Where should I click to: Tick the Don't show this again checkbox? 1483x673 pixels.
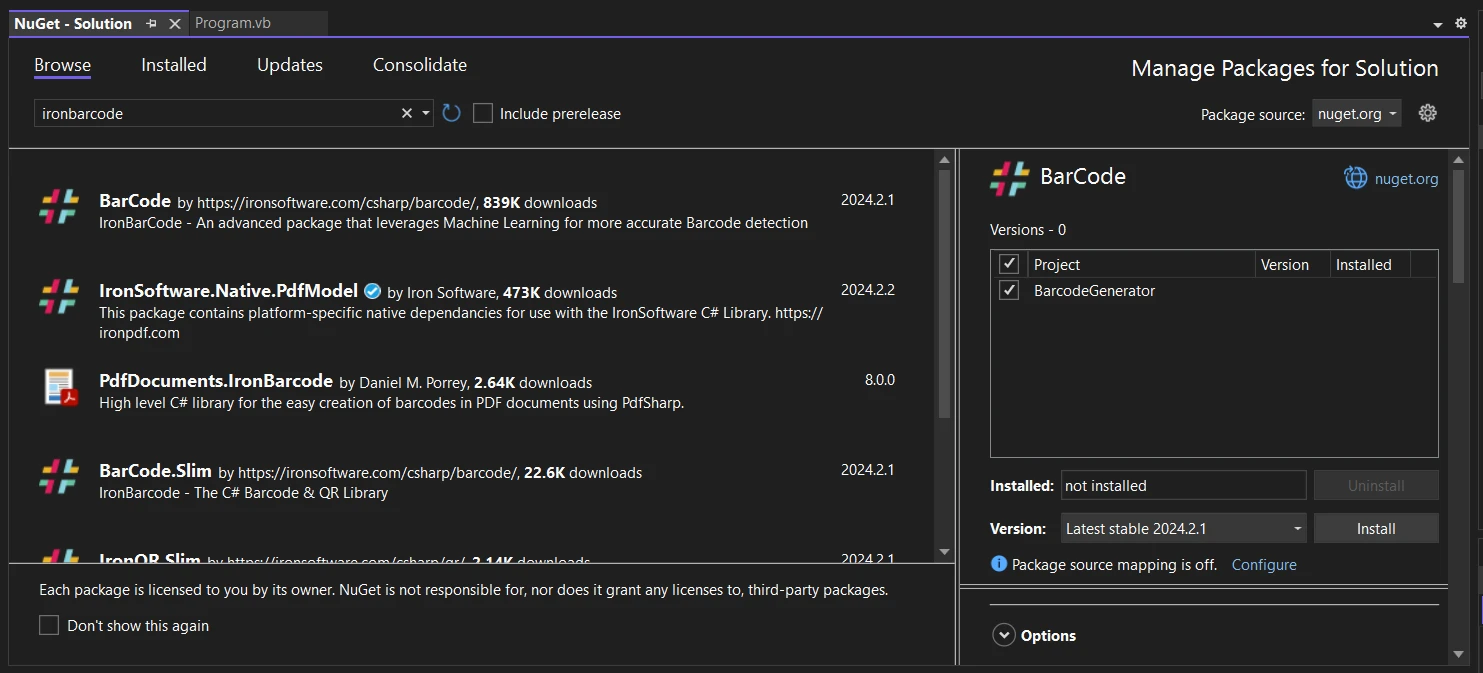point(49,625)
